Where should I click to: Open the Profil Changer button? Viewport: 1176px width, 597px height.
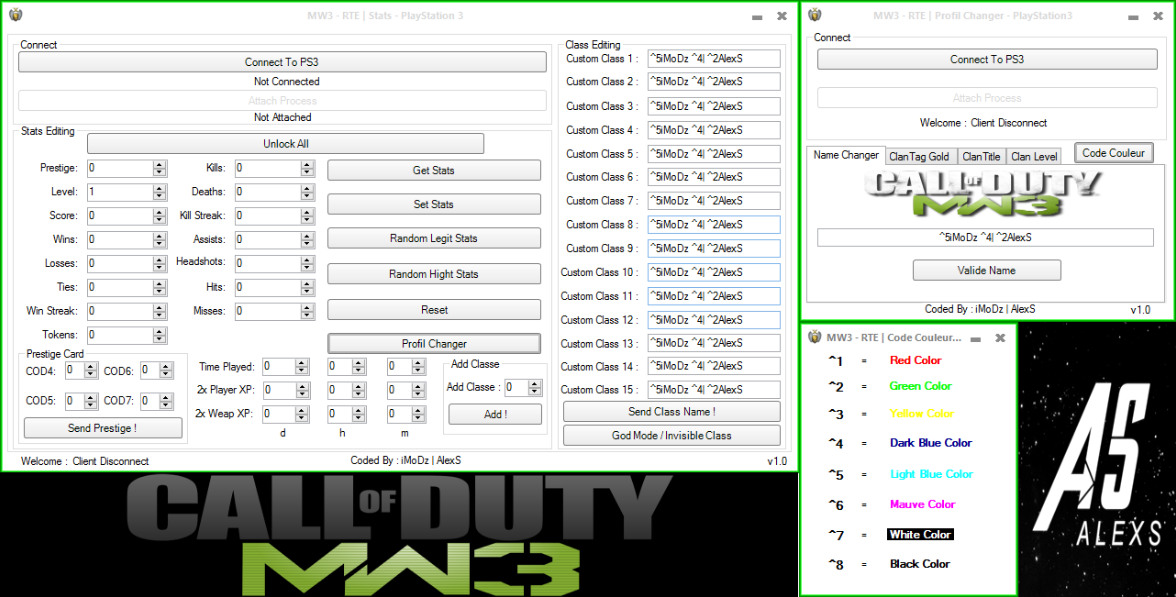click(434, 344)
